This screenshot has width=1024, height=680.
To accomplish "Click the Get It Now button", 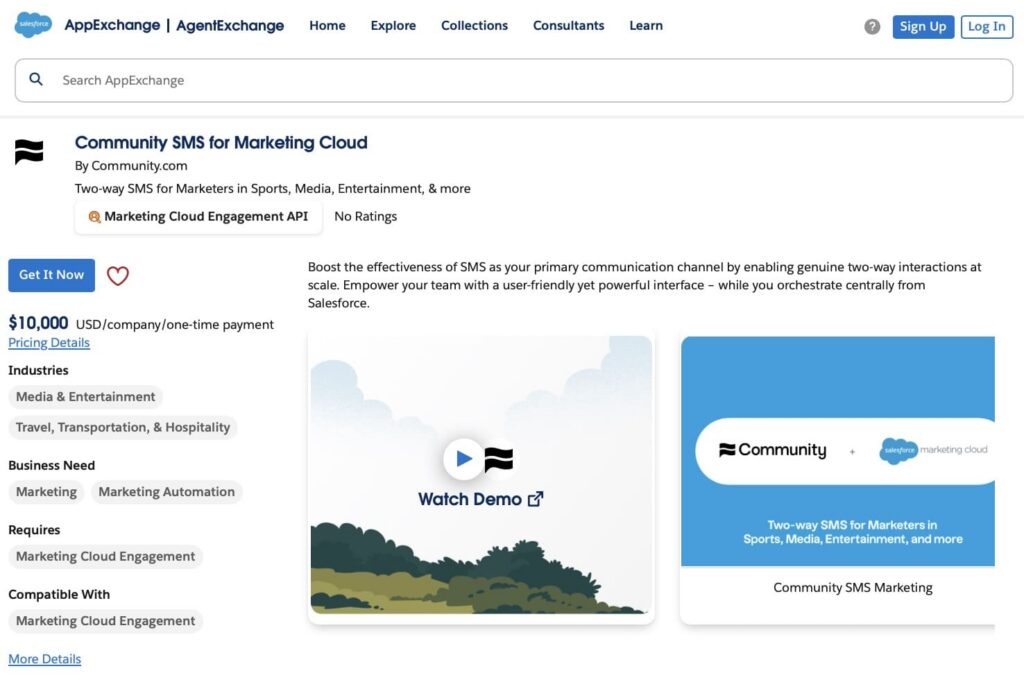I will coord(52,275).
